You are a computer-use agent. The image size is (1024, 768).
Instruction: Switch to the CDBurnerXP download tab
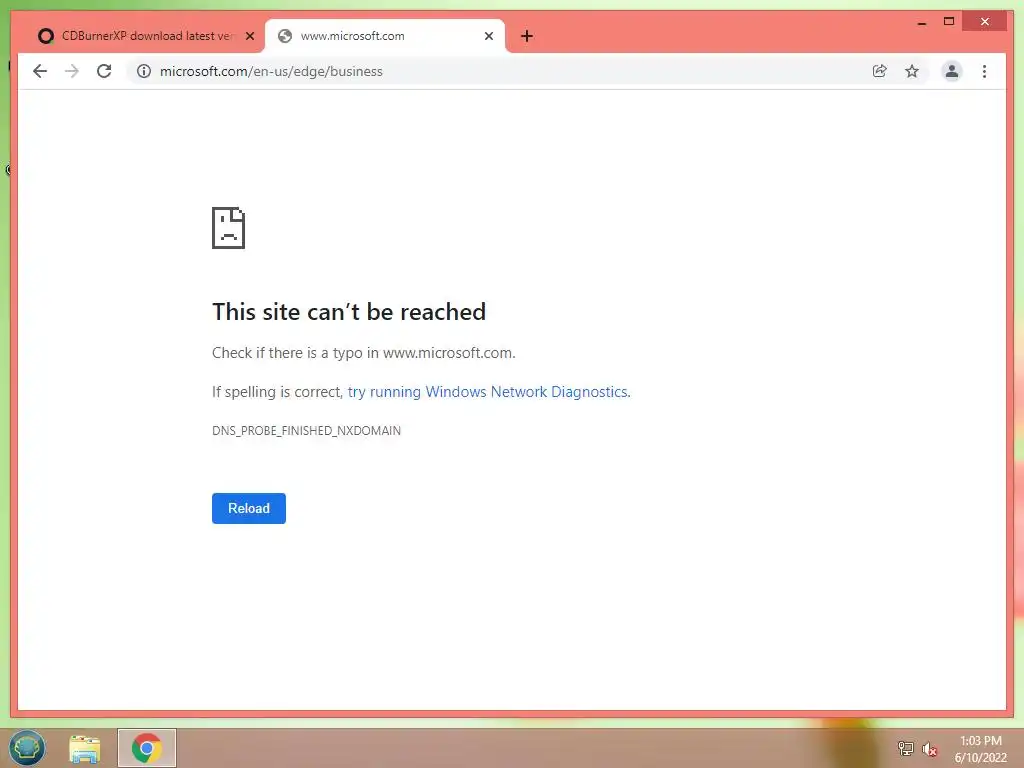click(x=146, y=36)
